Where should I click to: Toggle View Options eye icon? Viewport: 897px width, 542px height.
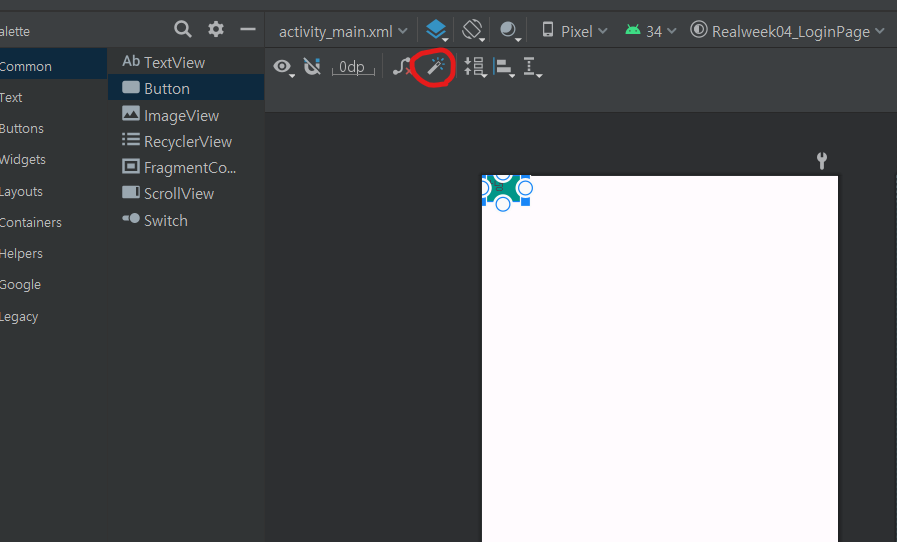pyautogui.click(x=283, y=68)
